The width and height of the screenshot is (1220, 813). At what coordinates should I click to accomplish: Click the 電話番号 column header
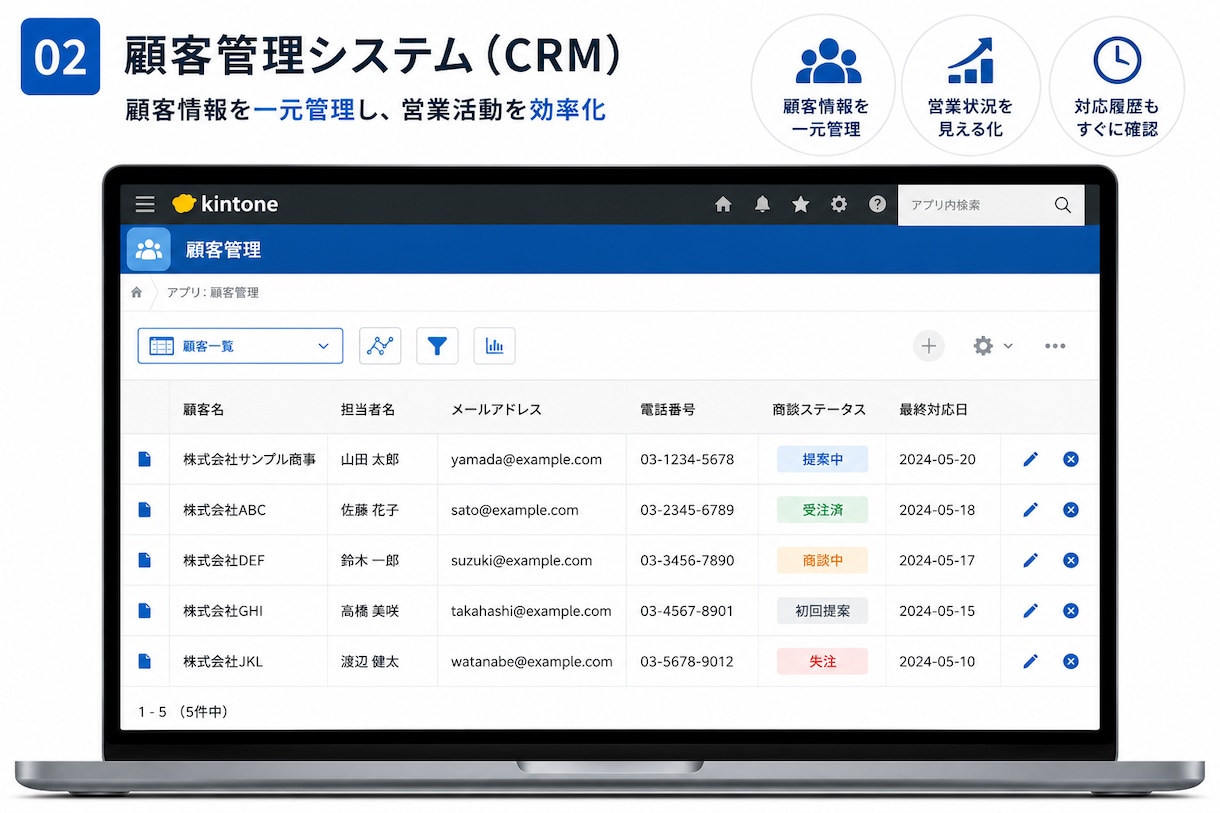[x=668, y=409]
